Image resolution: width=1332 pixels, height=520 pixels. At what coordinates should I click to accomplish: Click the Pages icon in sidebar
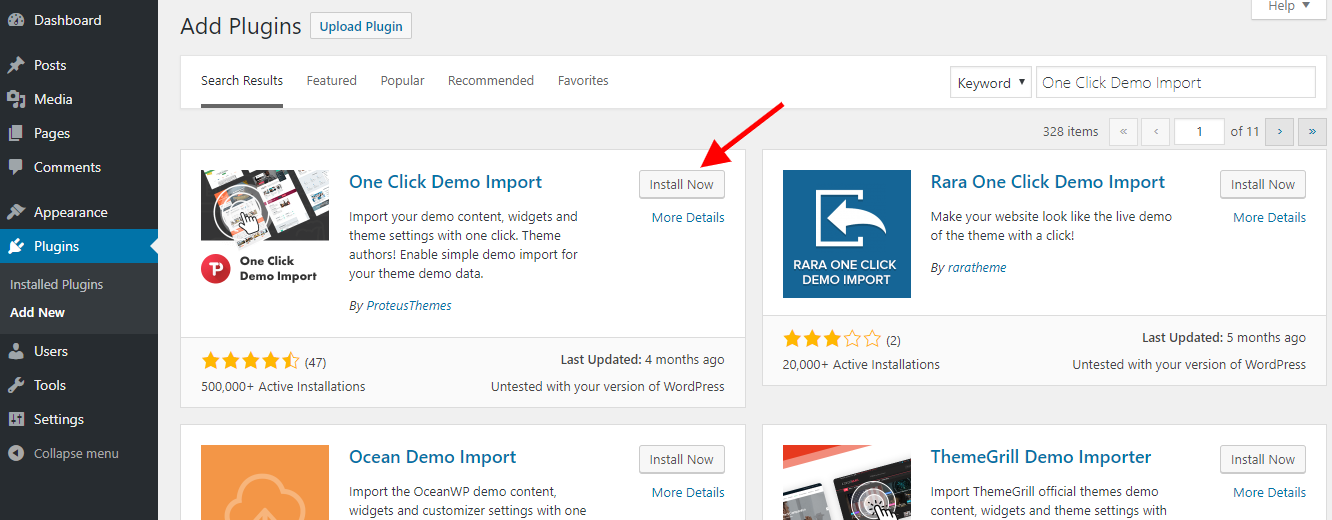point(16,133)
